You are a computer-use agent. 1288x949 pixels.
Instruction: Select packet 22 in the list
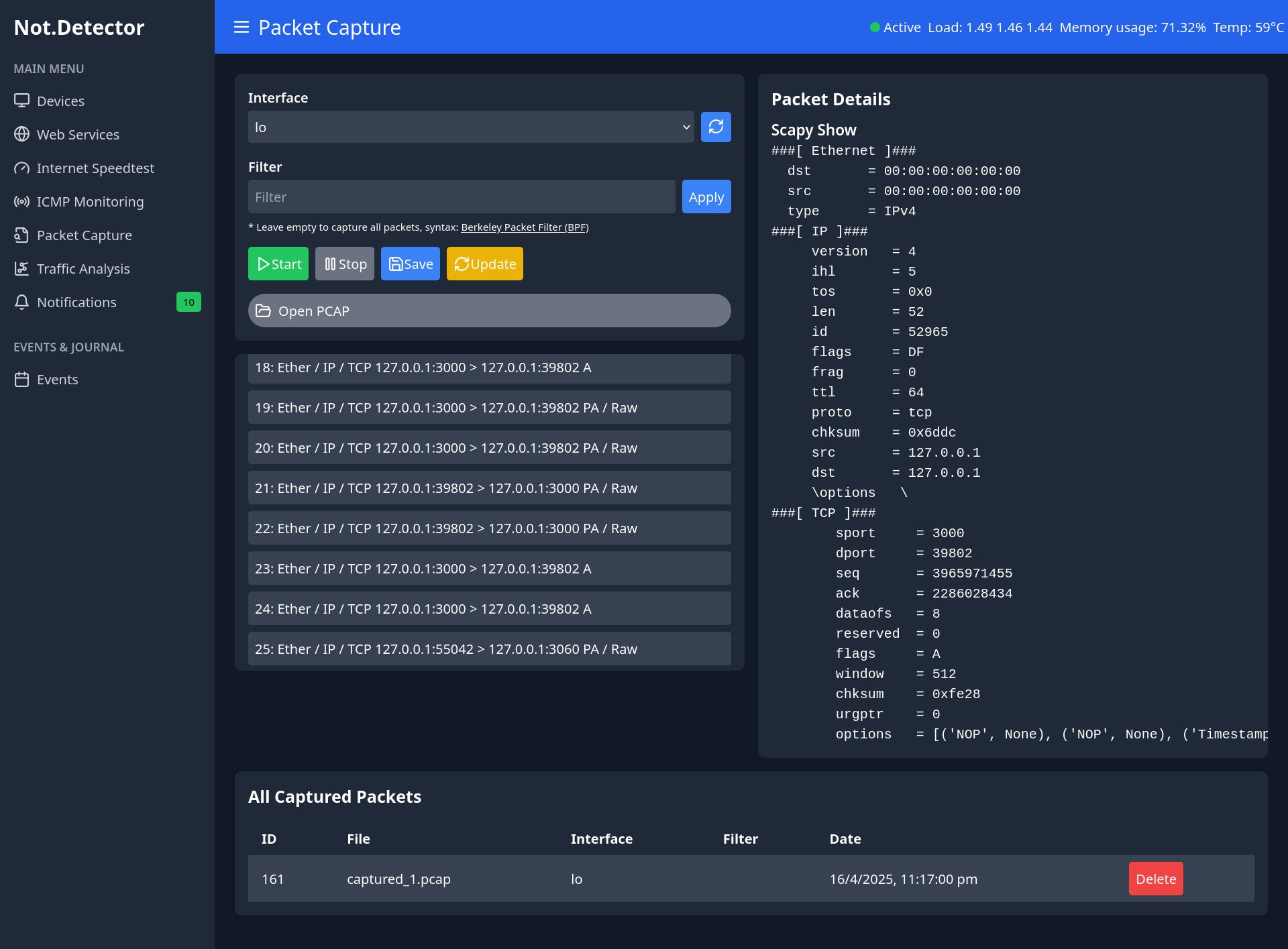490,528
